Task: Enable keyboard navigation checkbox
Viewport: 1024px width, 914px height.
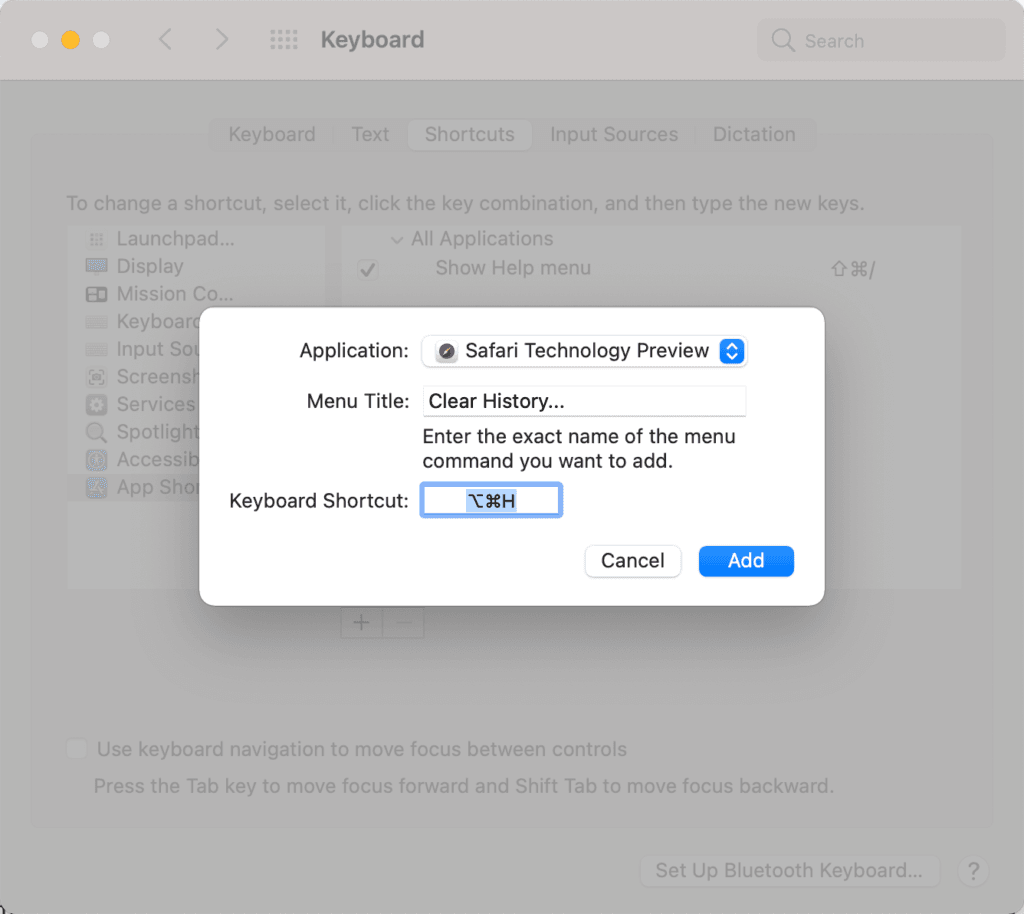Action: pyautogui.click(x=76, y=748)
